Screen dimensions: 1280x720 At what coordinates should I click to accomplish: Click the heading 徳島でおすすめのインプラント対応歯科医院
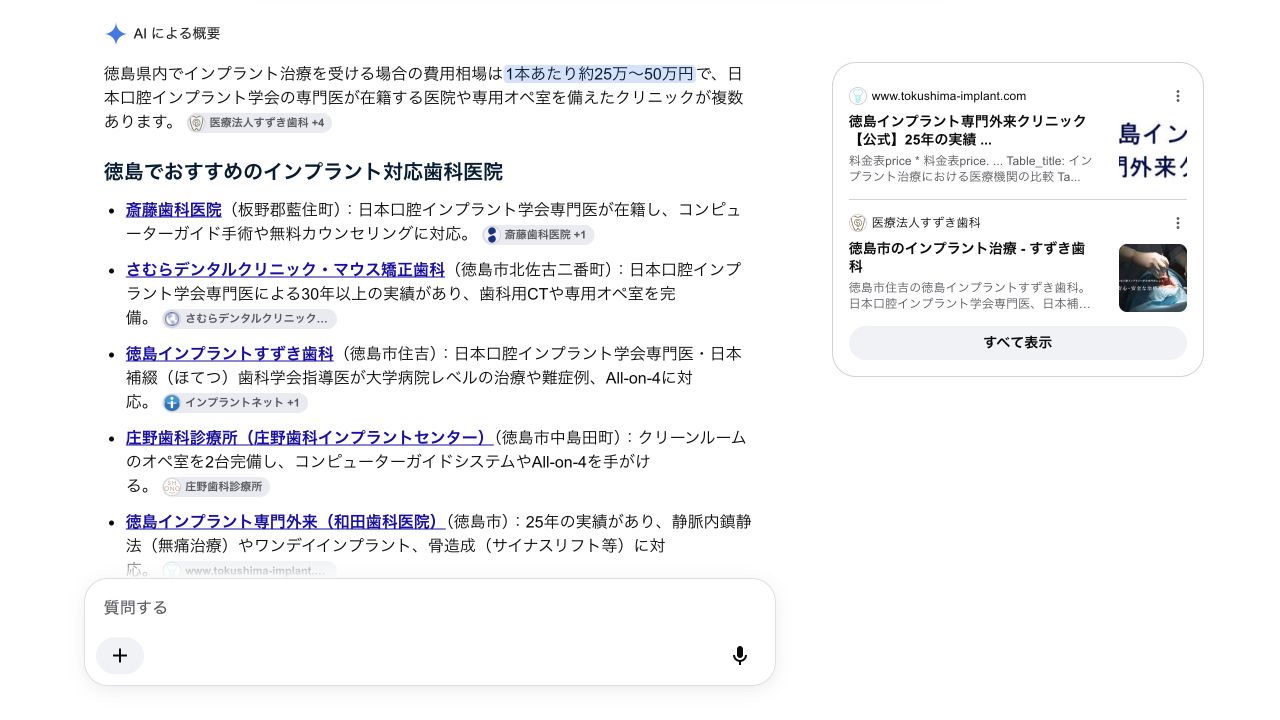[303, 172]
